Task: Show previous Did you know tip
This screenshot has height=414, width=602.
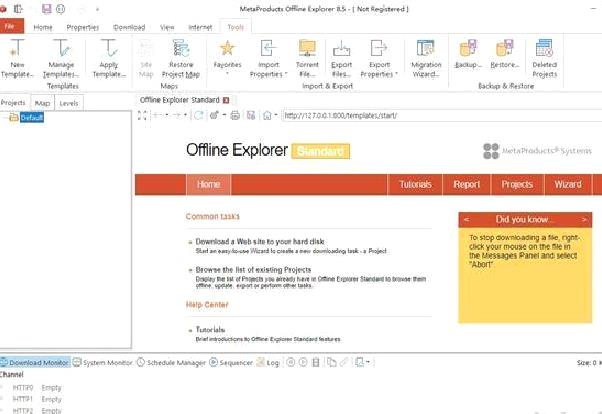Action: coord(466,219)
